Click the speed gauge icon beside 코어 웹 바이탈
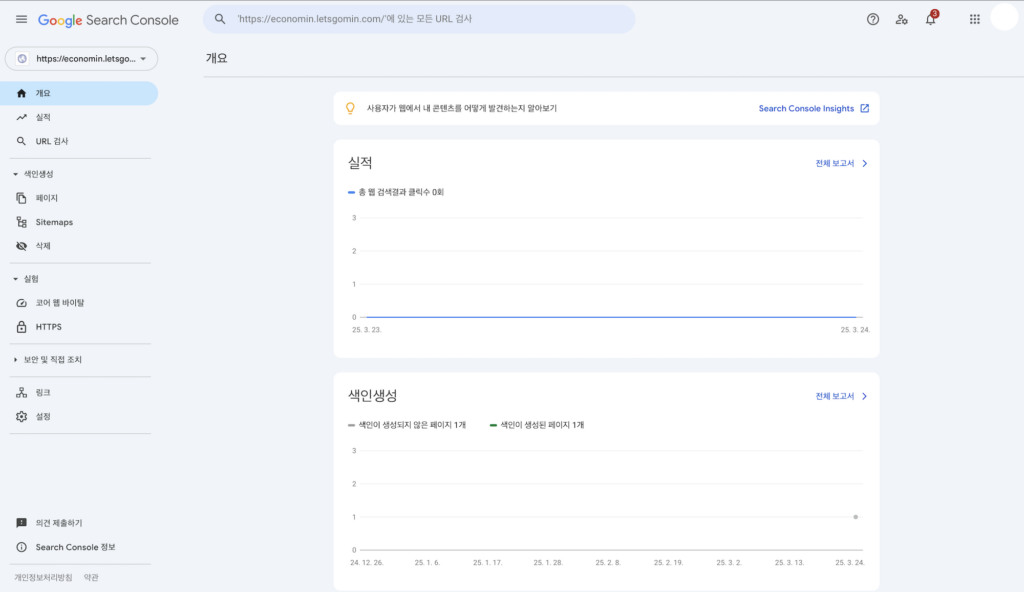 point(22,303)
